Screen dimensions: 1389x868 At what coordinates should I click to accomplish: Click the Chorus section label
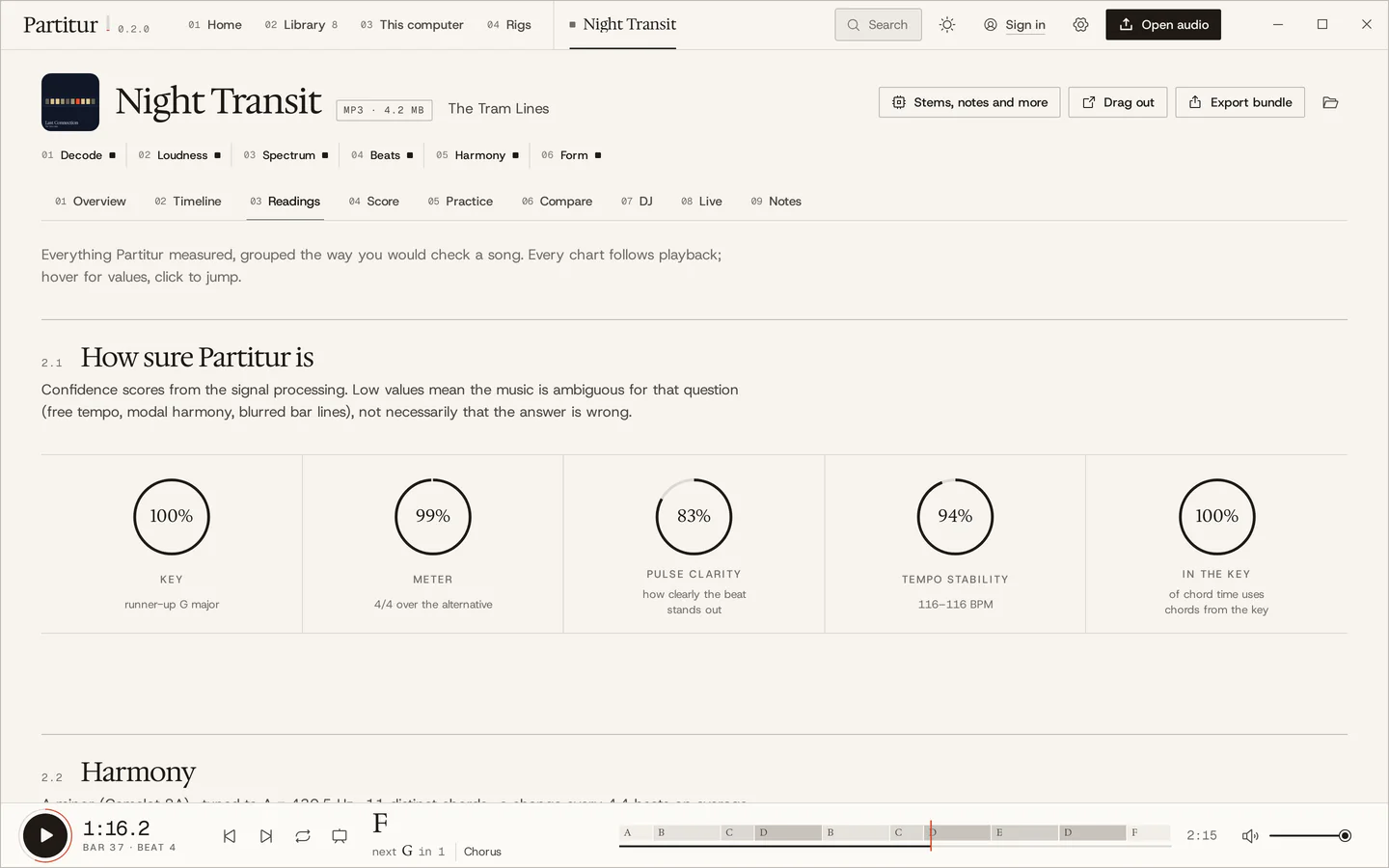coord(482,852)
